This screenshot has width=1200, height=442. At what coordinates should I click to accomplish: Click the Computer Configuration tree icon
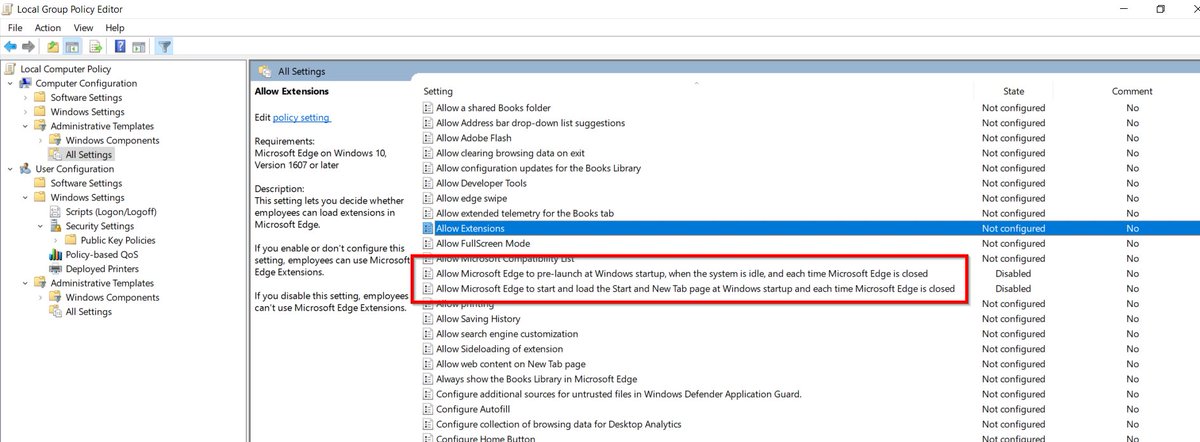tap(25, 83)
